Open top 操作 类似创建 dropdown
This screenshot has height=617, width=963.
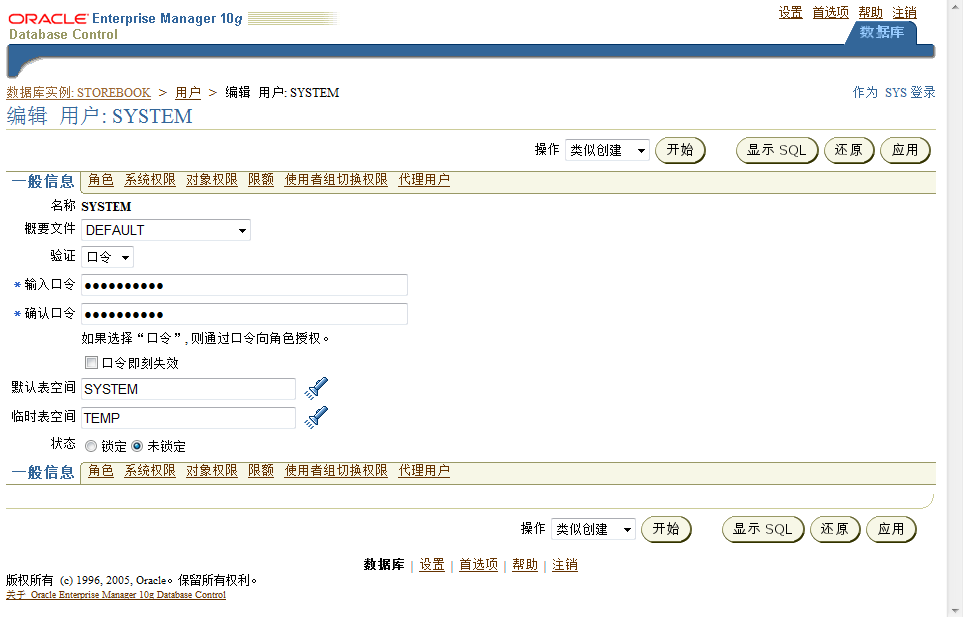(x=607, y=150)
